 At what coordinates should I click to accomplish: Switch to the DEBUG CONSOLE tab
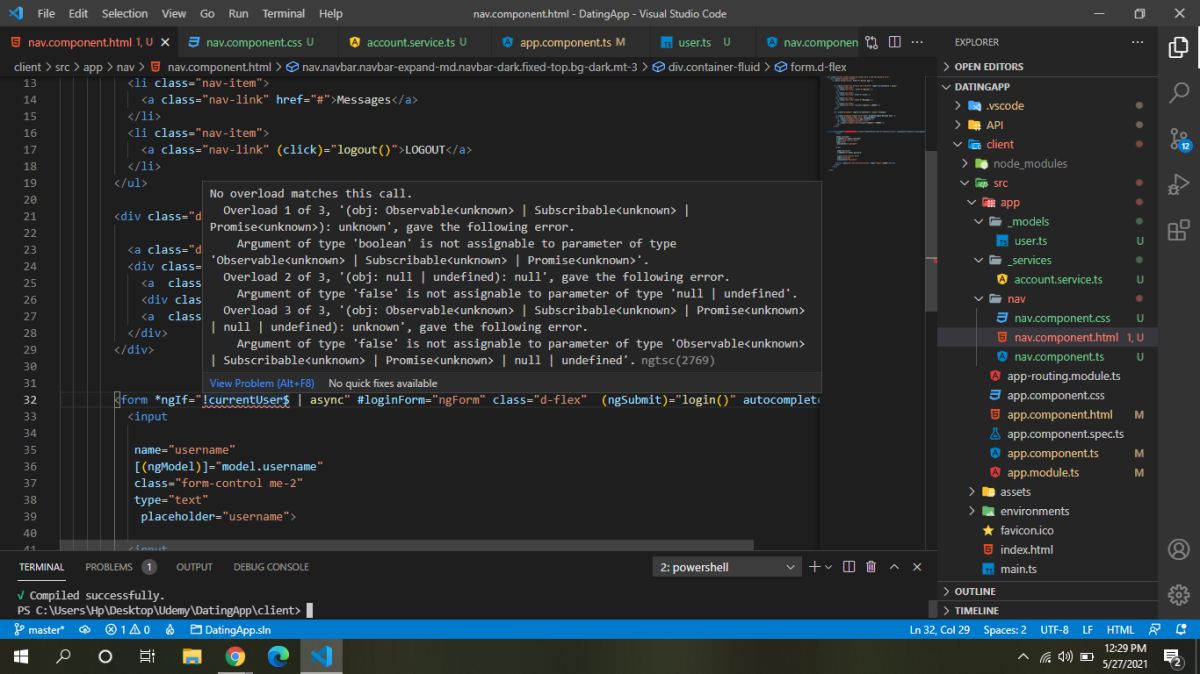pyautogui.click(x=271, y=567)
